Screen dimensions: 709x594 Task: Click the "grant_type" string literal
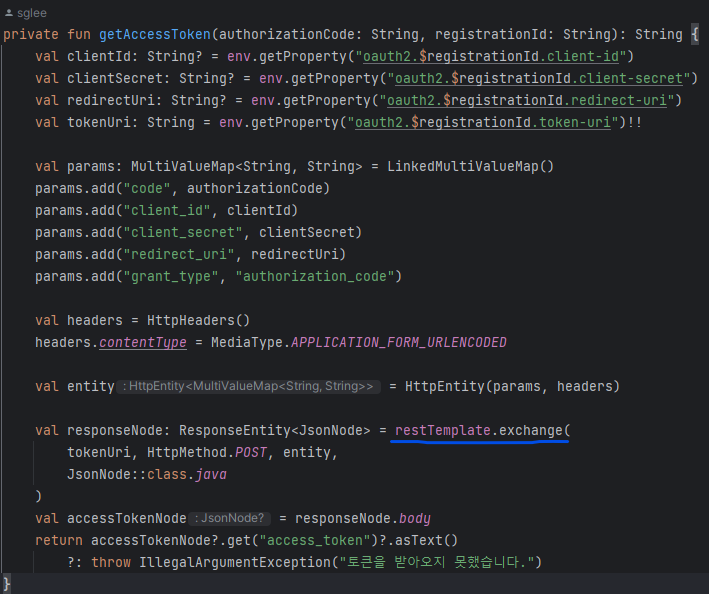[x=171, y=277]
